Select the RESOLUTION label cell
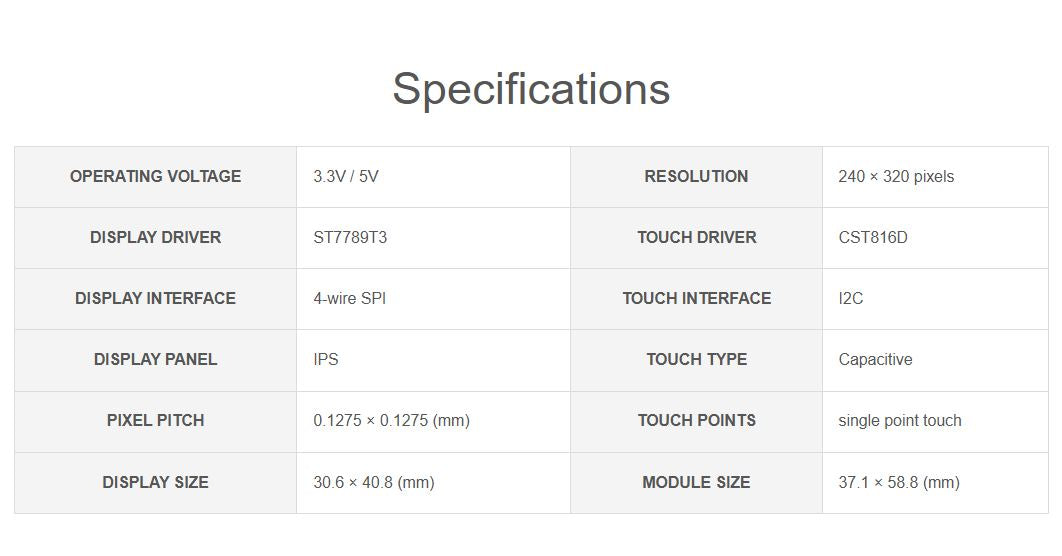The image size is (1062, 556). (696, 177)
